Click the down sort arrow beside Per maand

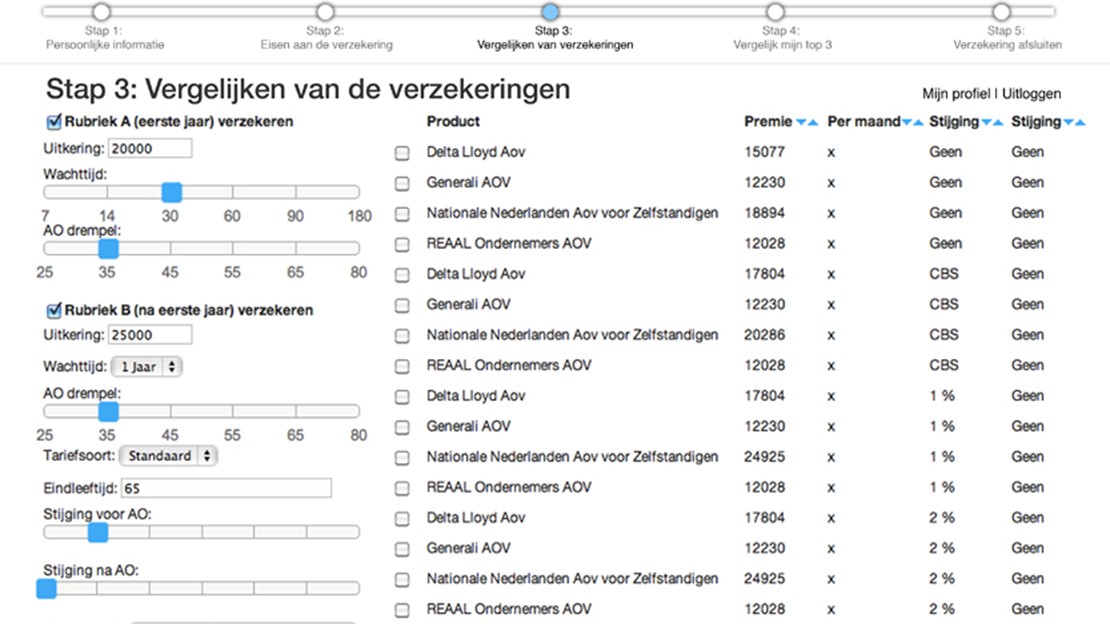(x=907, y=123)
